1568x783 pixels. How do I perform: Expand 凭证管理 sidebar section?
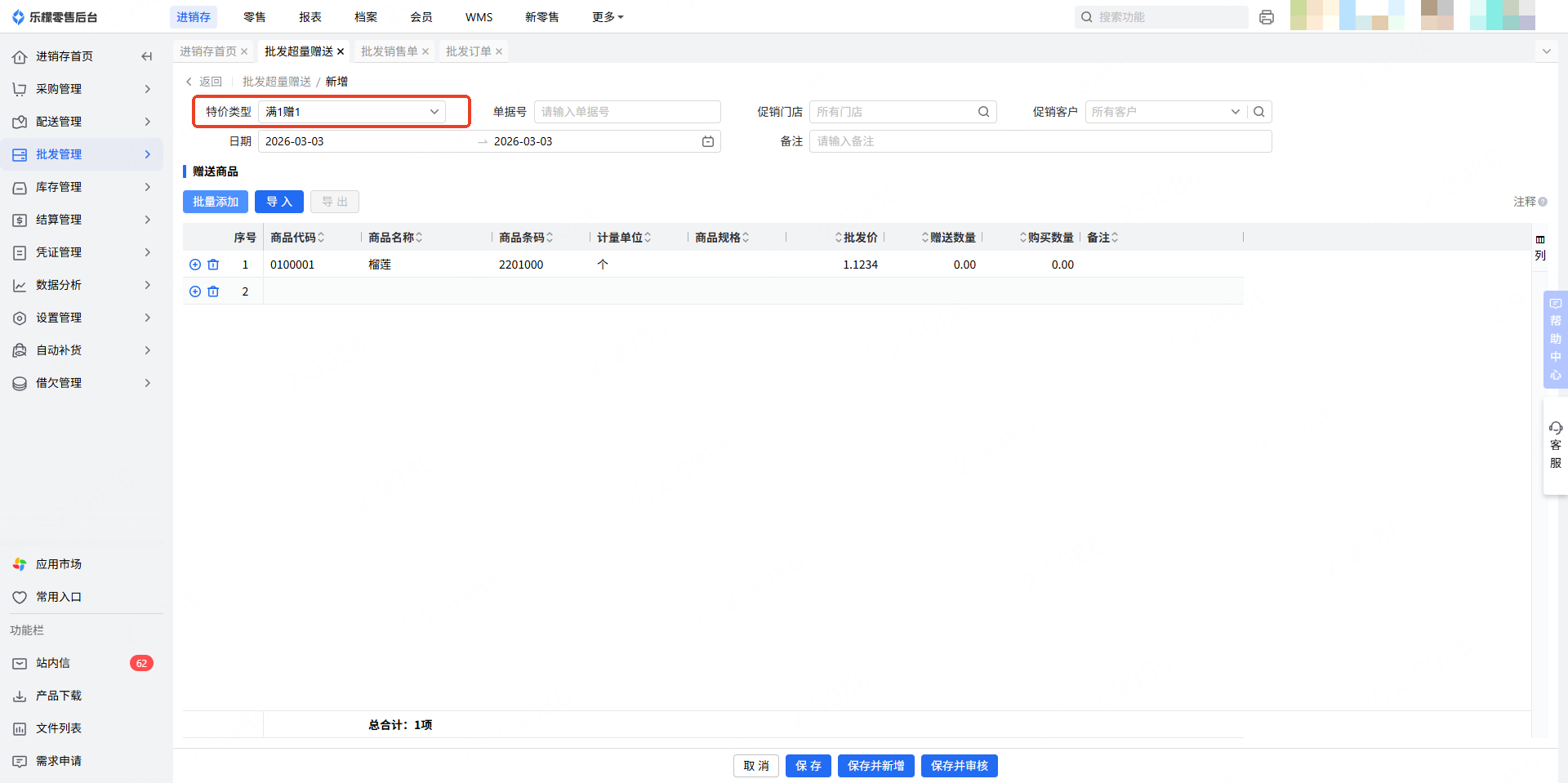point(82,252)
